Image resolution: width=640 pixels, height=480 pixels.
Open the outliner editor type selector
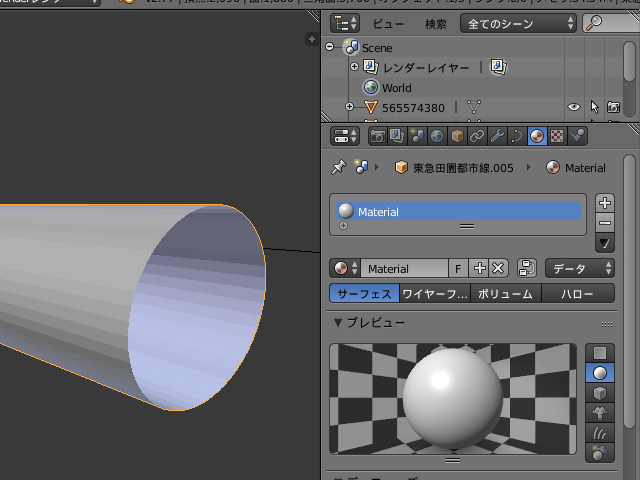click(345, 23)
